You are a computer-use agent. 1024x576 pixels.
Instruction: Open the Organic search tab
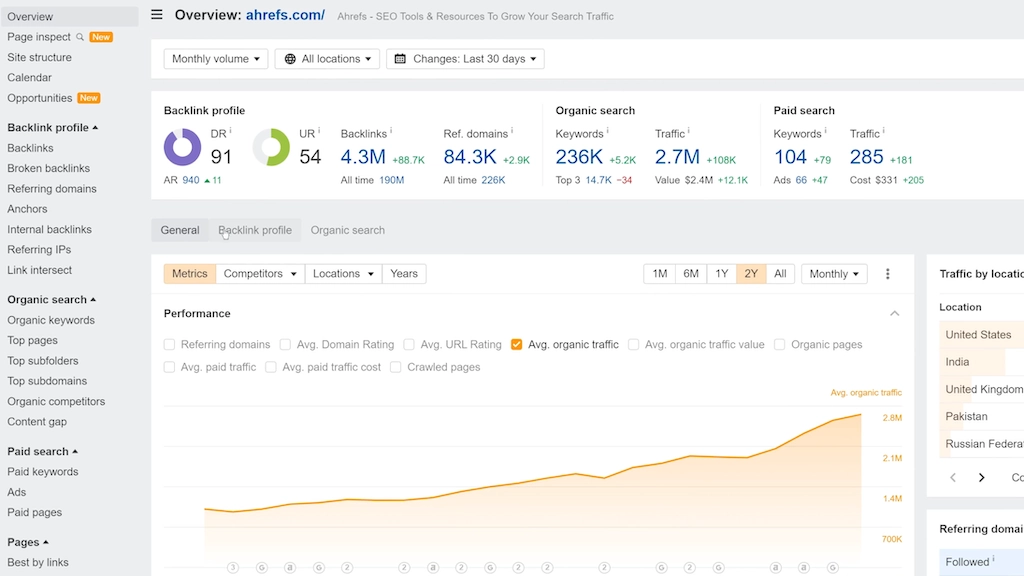[x=347, y=230]
